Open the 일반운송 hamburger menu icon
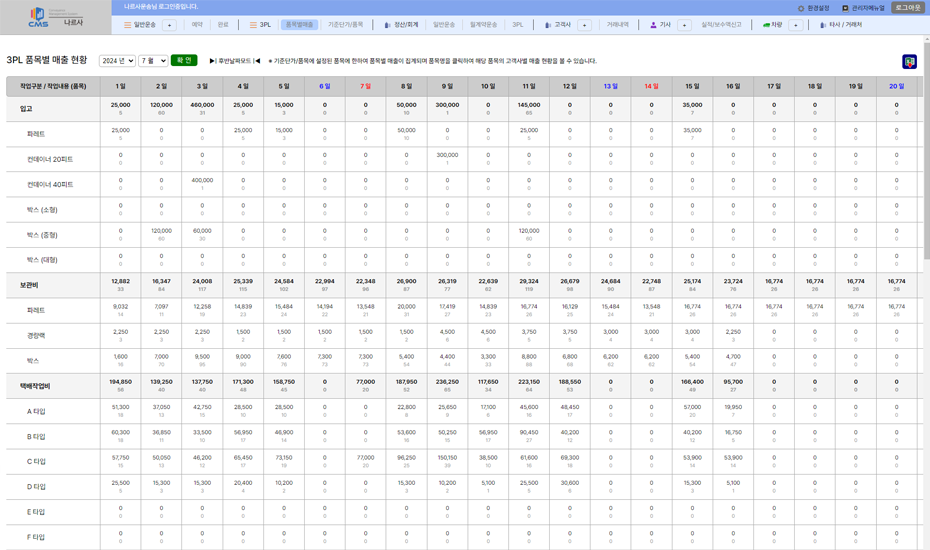The image size is (930, 550). [x=128, y=25]
